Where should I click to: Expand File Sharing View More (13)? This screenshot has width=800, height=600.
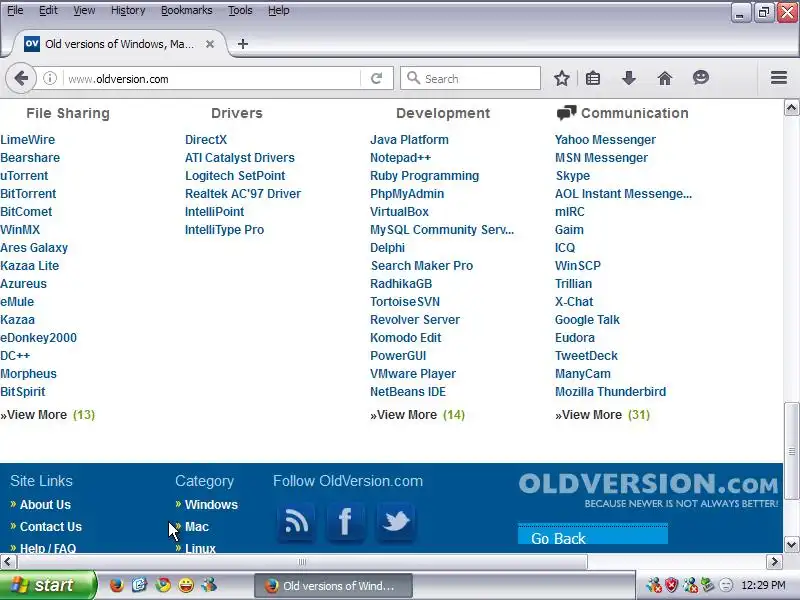[47, 415]
